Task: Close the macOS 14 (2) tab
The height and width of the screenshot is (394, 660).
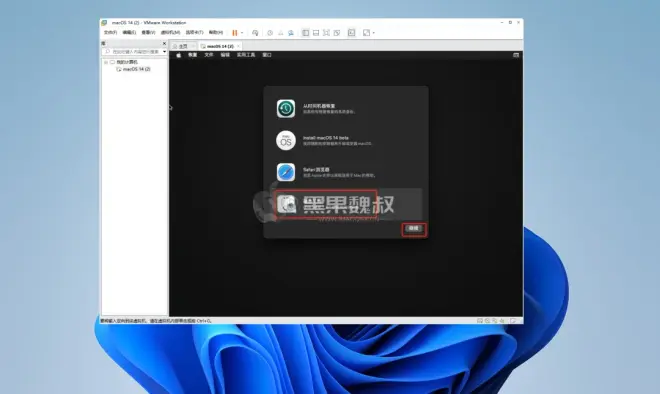Action: coord(239,46)
